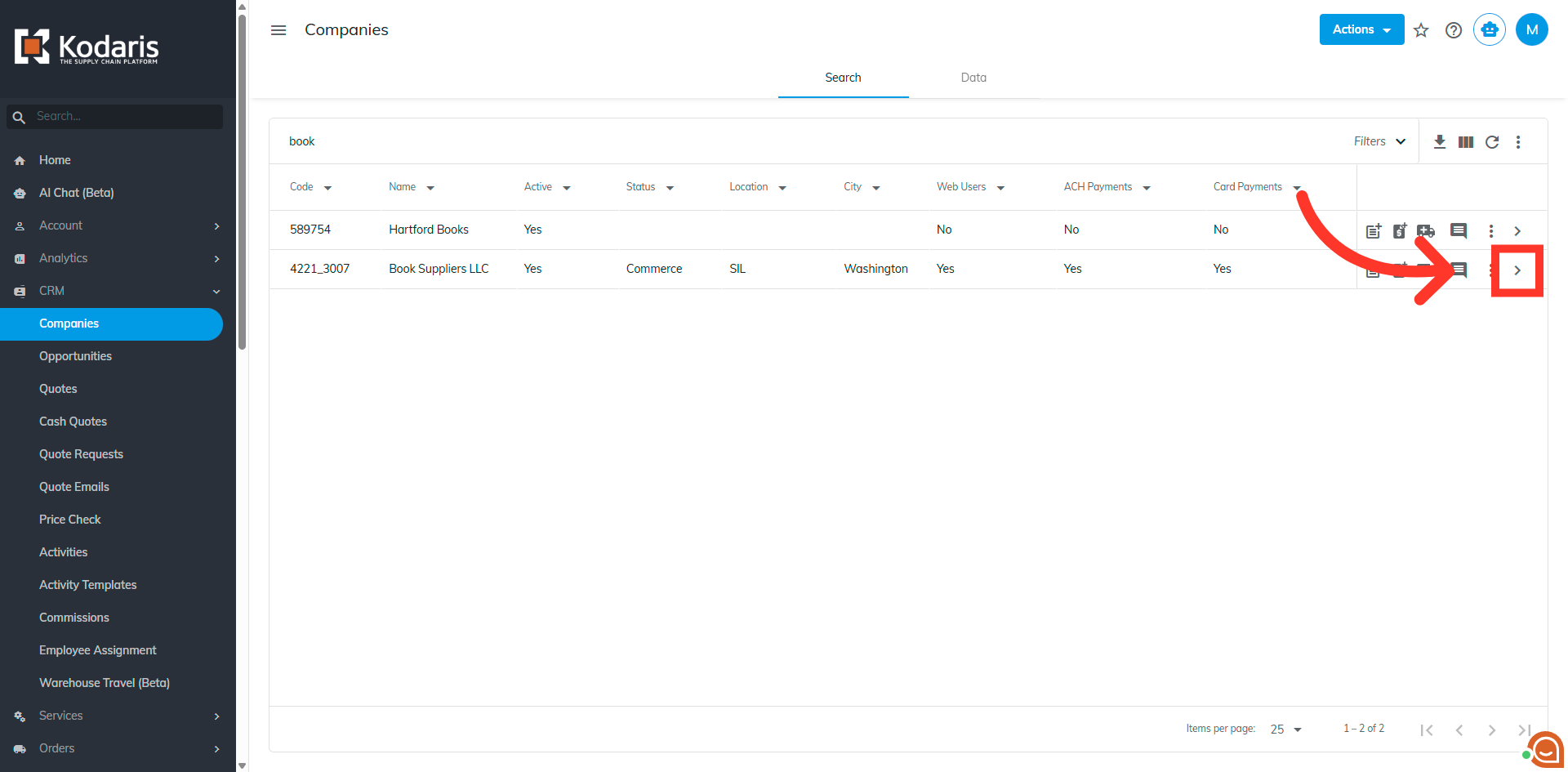This screenshot has height=772, width=1568.
Task: Open the hamburger menu beside the Companies title
Action: [278, 30]
